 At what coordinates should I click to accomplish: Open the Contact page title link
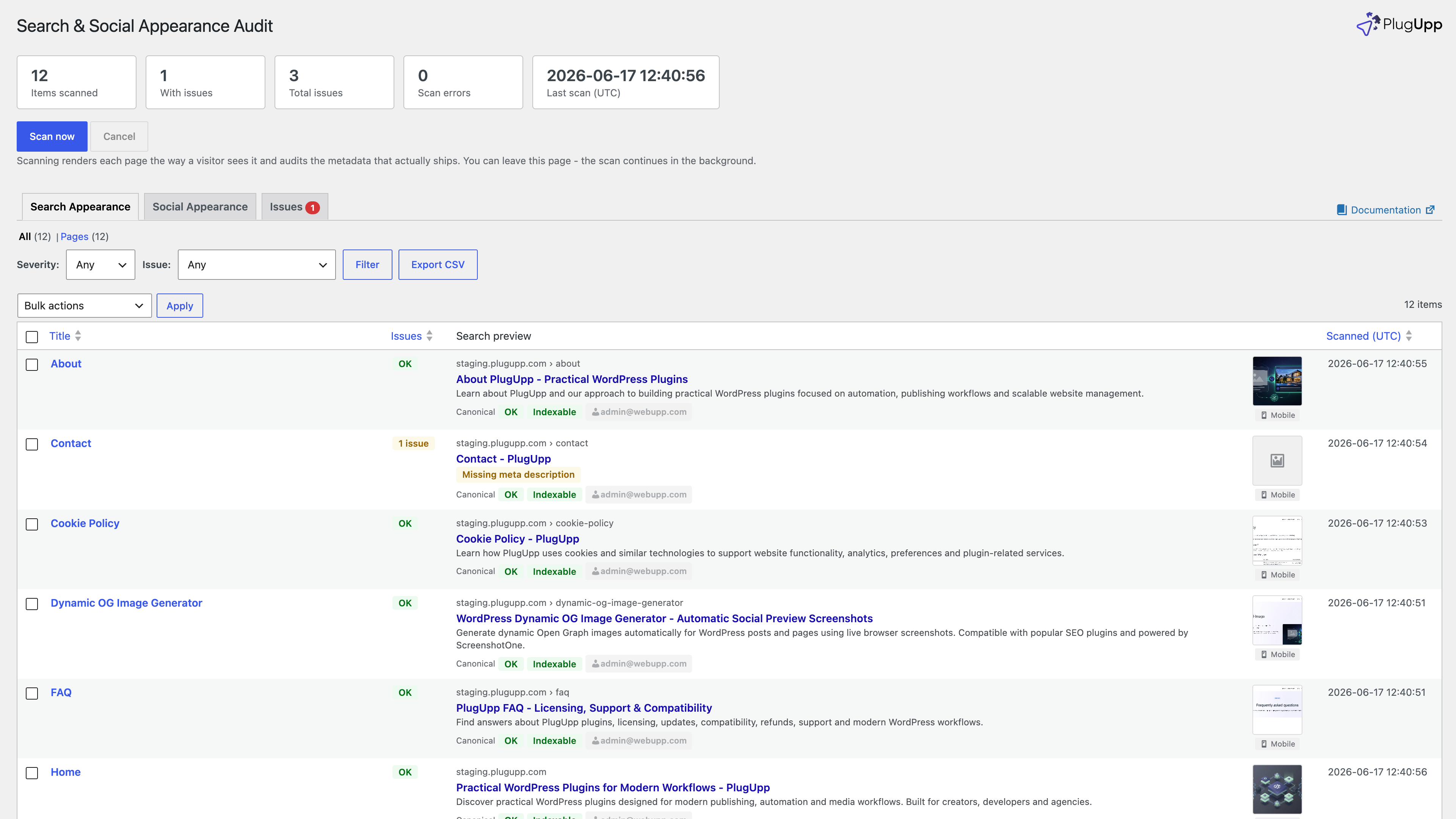point(71,444)
